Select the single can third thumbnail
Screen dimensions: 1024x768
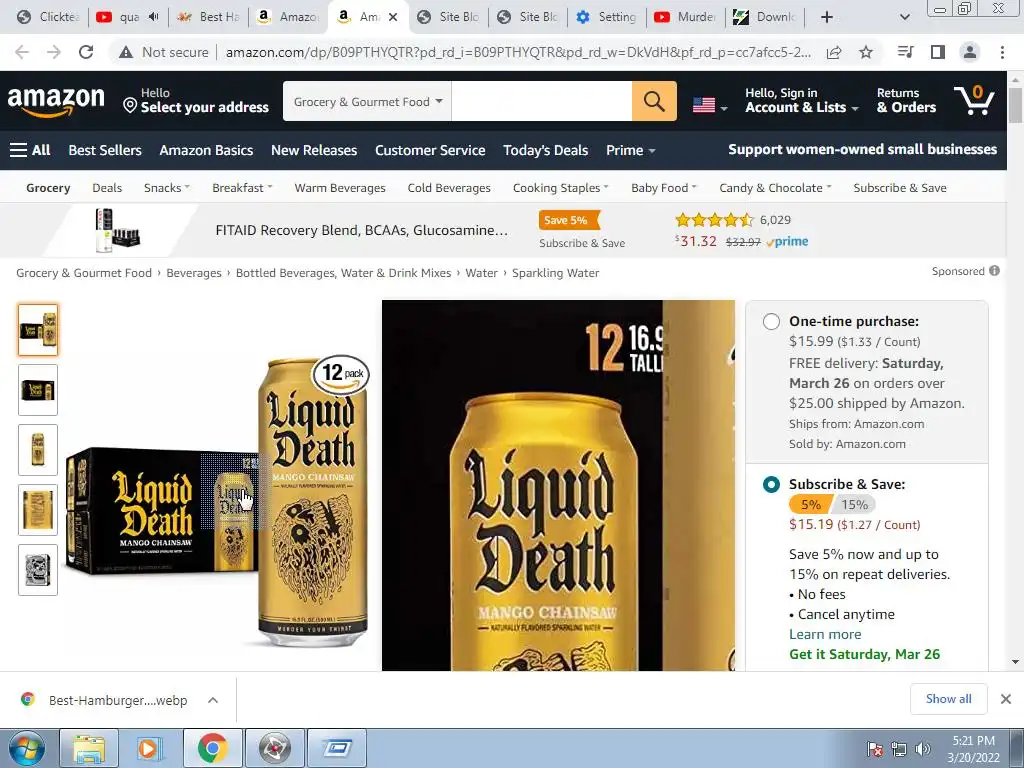point(38,450)
